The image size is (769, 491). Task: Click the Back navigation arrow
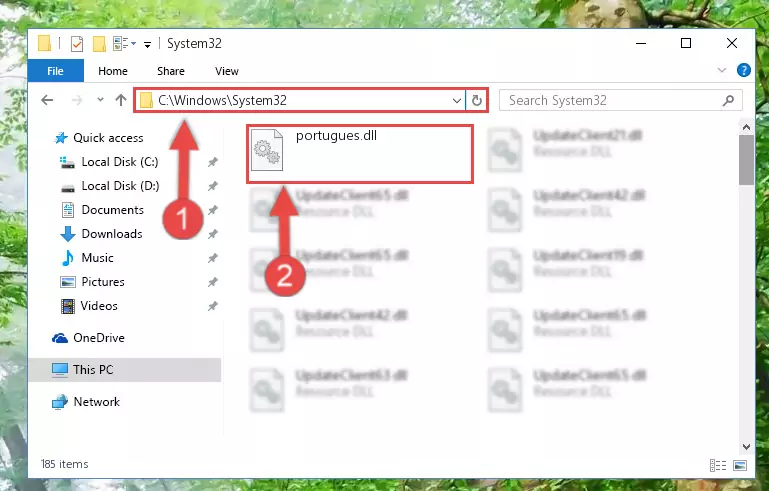pyautogui.click(x=47, y=101)
